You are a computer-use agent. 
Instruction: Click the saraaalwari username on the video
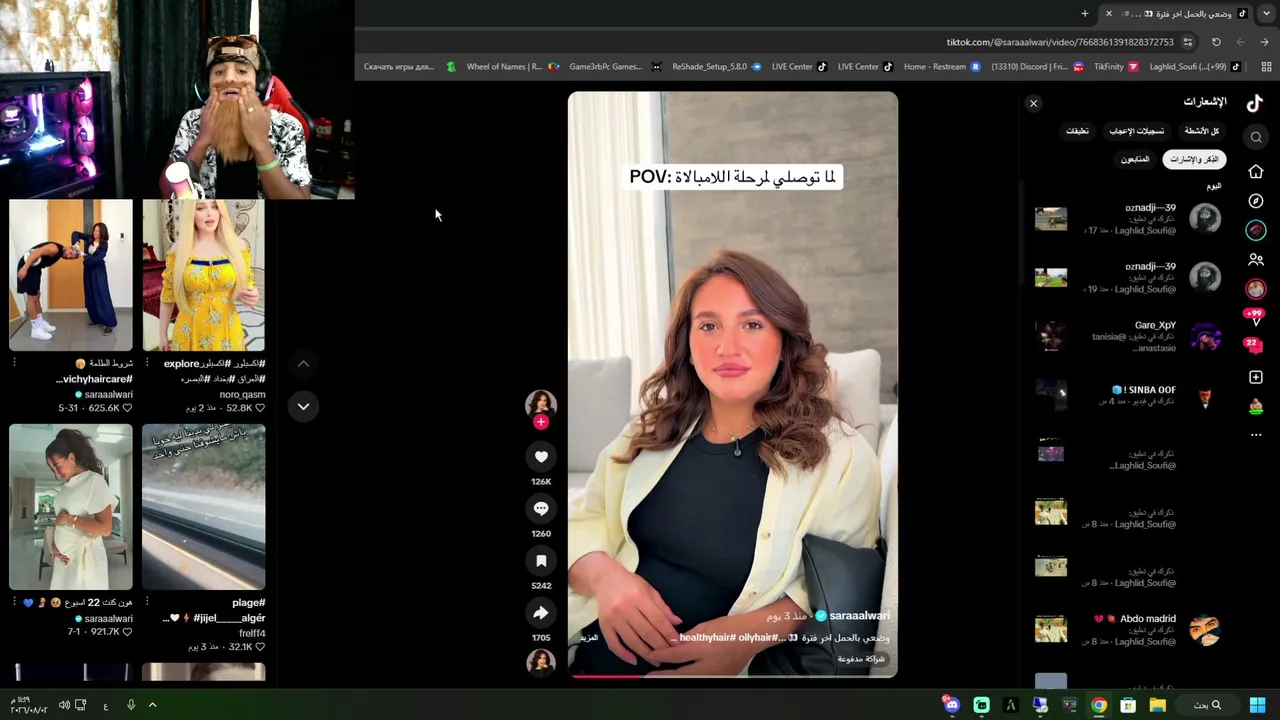[859, 616]
